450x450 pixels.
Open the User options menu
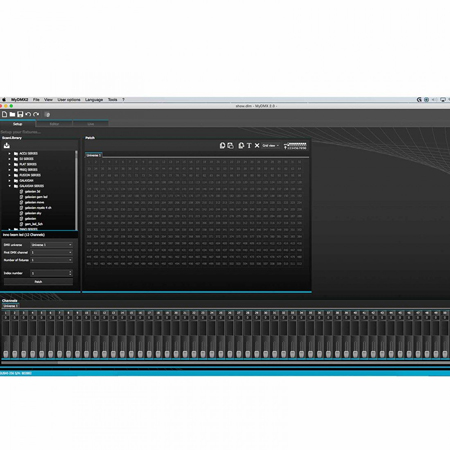coord(69,100)
